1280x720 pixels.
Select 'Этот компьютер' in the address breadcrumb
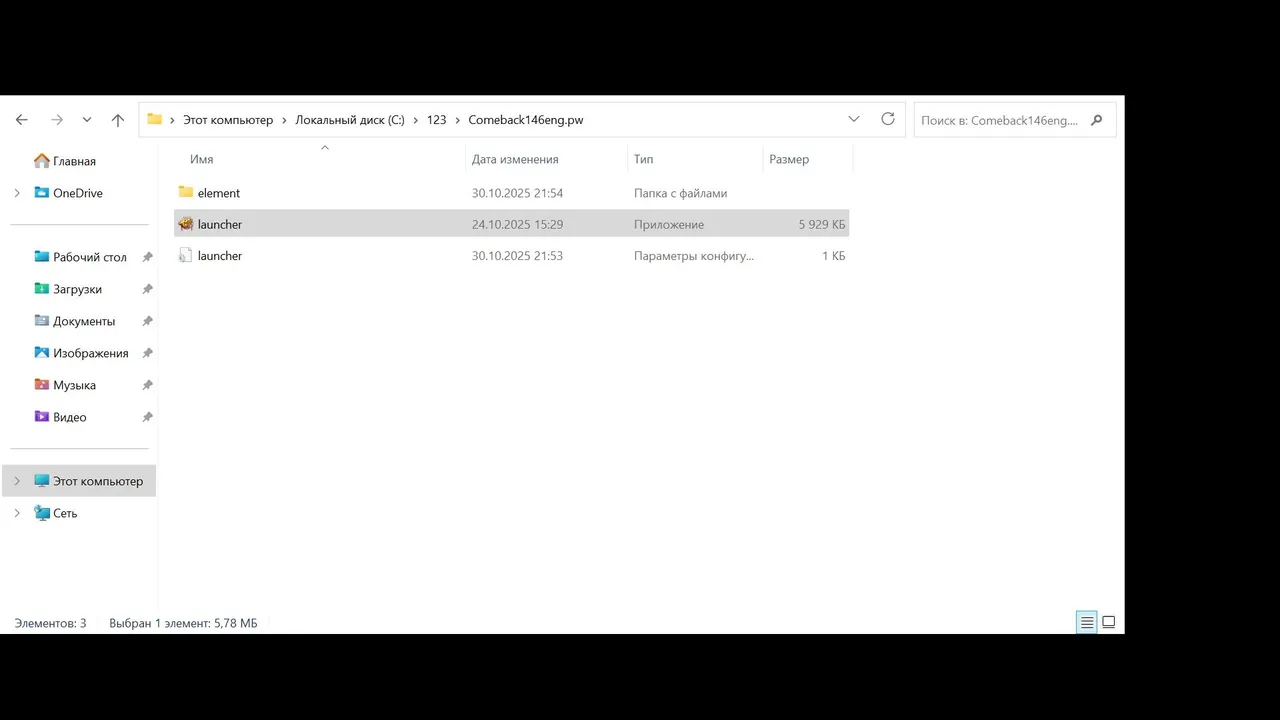click(x=228, y=120)
